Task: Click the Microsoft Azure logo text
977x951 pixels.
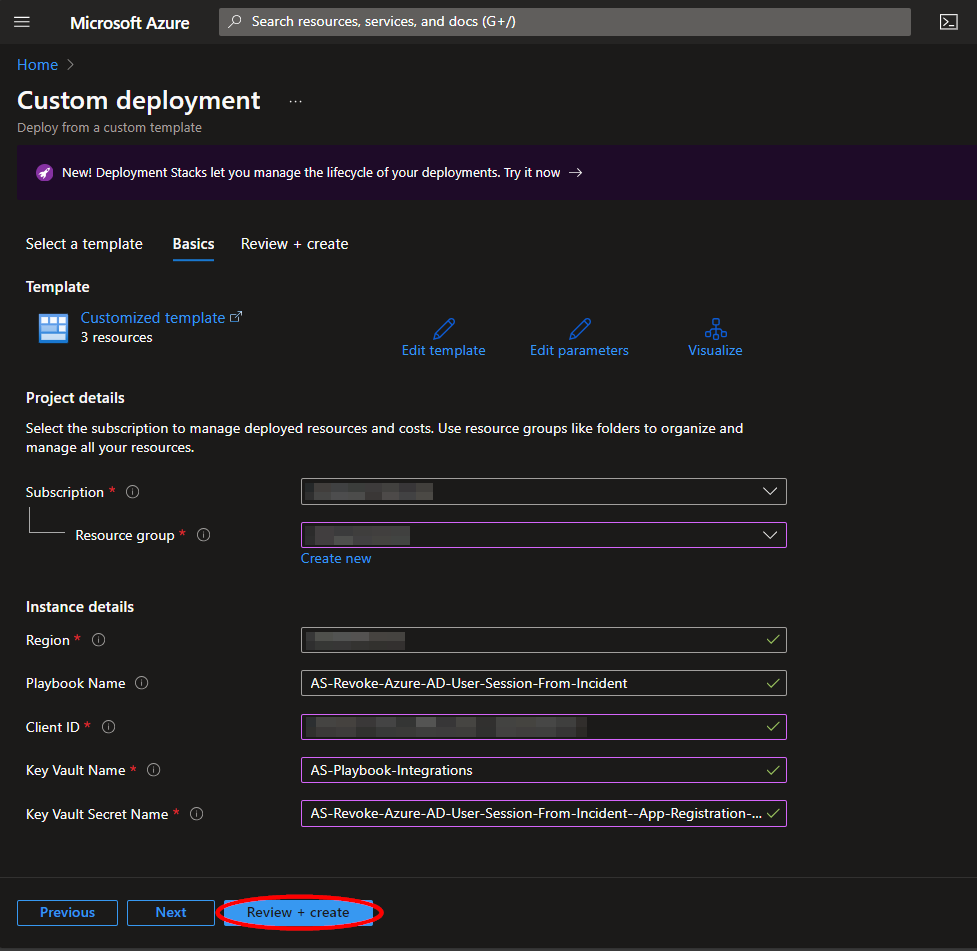Action: coord(130,23)
